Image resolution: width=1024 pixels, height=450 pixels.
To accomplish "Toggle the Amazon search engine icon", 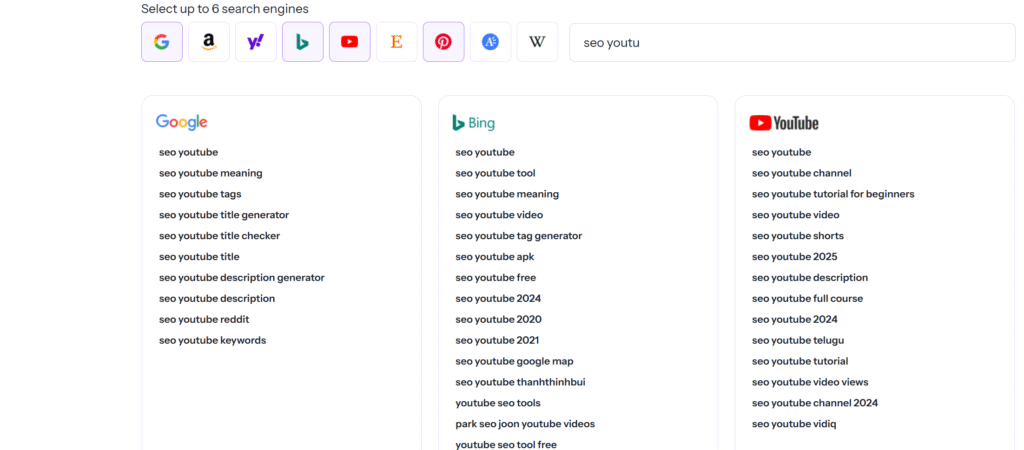I will (209, 42).
